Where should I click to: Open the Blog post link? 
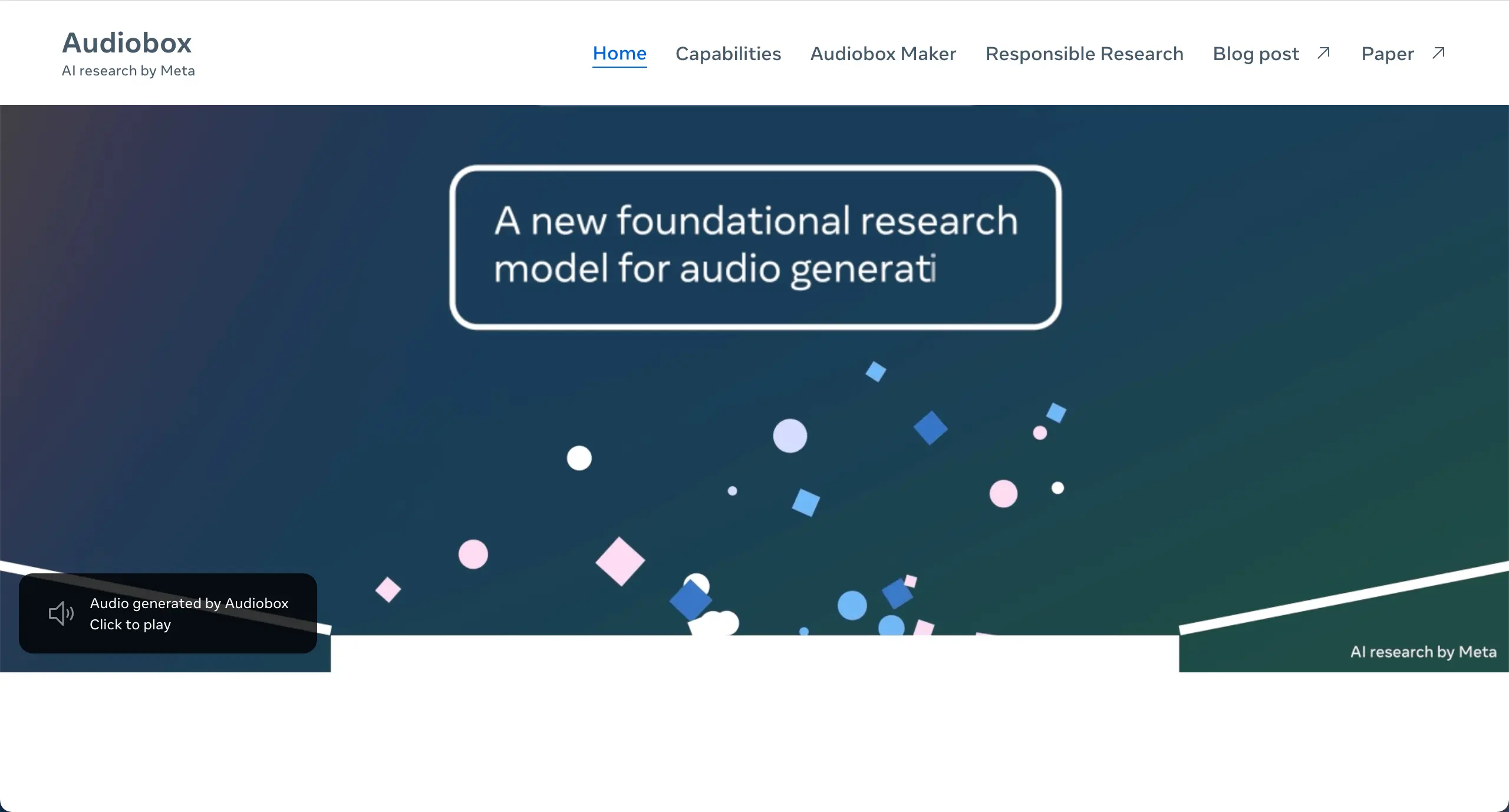(x=1256, y=53)
